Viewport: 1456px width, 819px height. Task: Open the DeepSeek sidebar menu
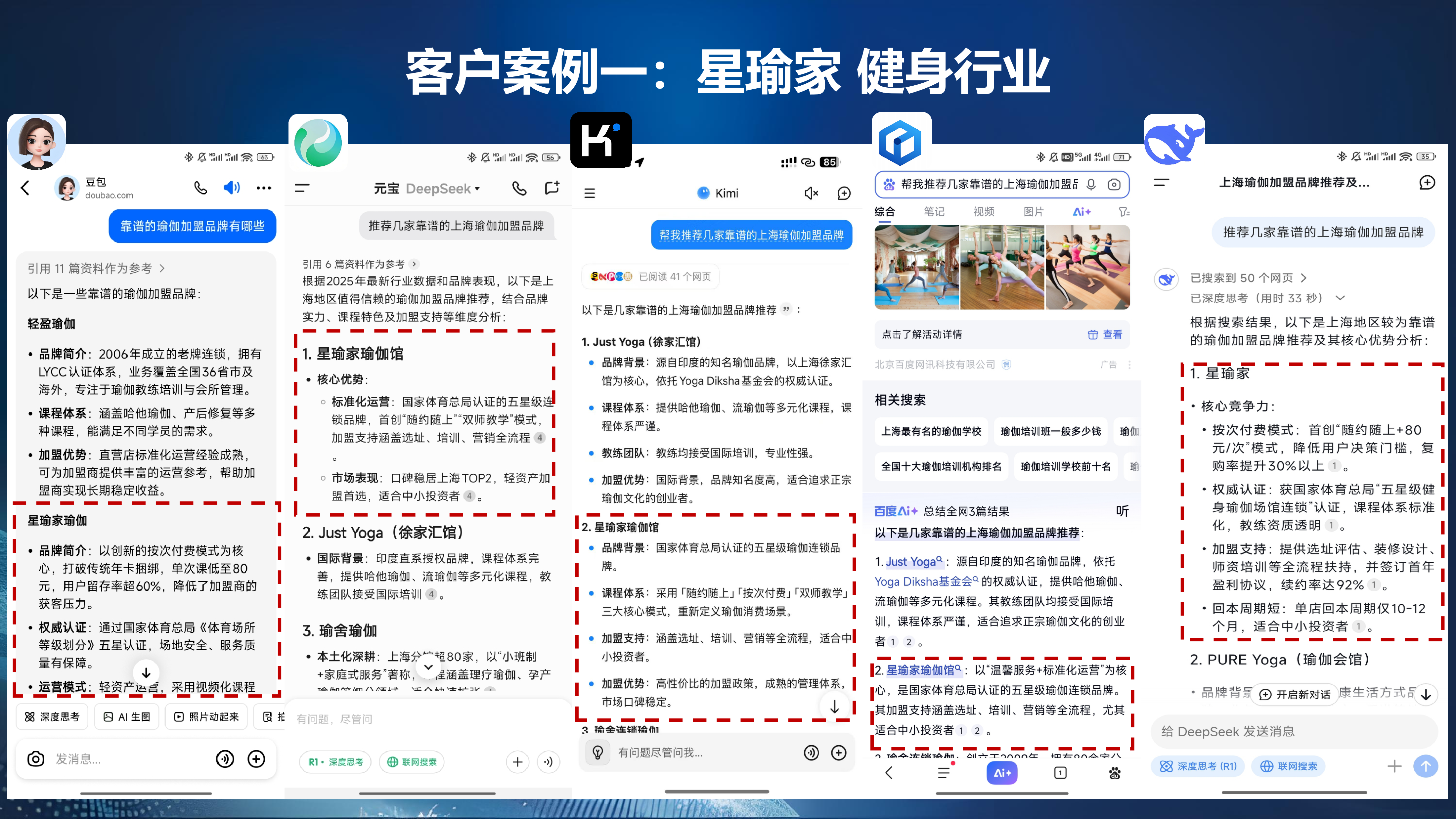1162,183
